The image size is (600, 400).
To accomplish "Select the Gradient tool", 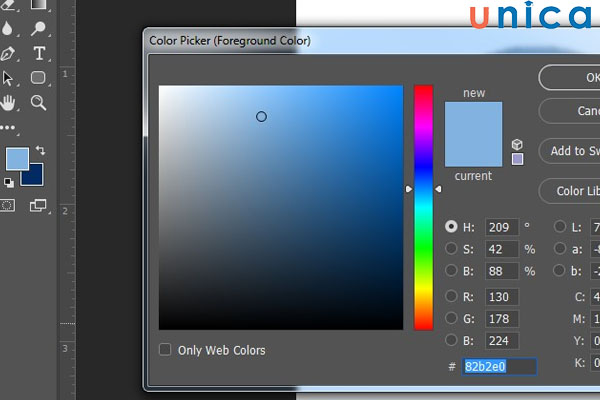I will pyautogui.click(x=38, y=4).
